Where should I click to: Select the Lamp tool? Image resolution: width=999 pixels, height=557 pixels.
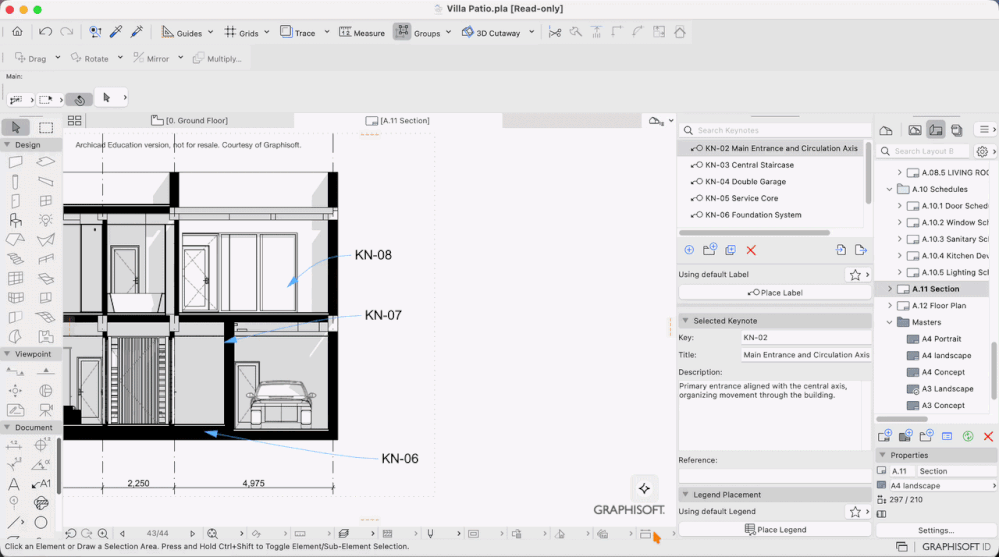pos(45,221)
